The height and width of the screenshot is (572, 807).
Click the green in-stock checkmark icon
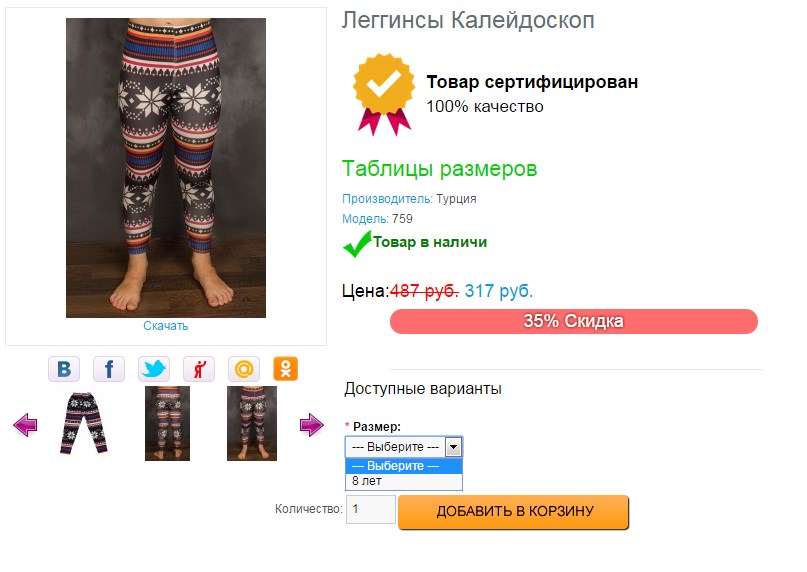pyautogui.click(x=357, y=244)
